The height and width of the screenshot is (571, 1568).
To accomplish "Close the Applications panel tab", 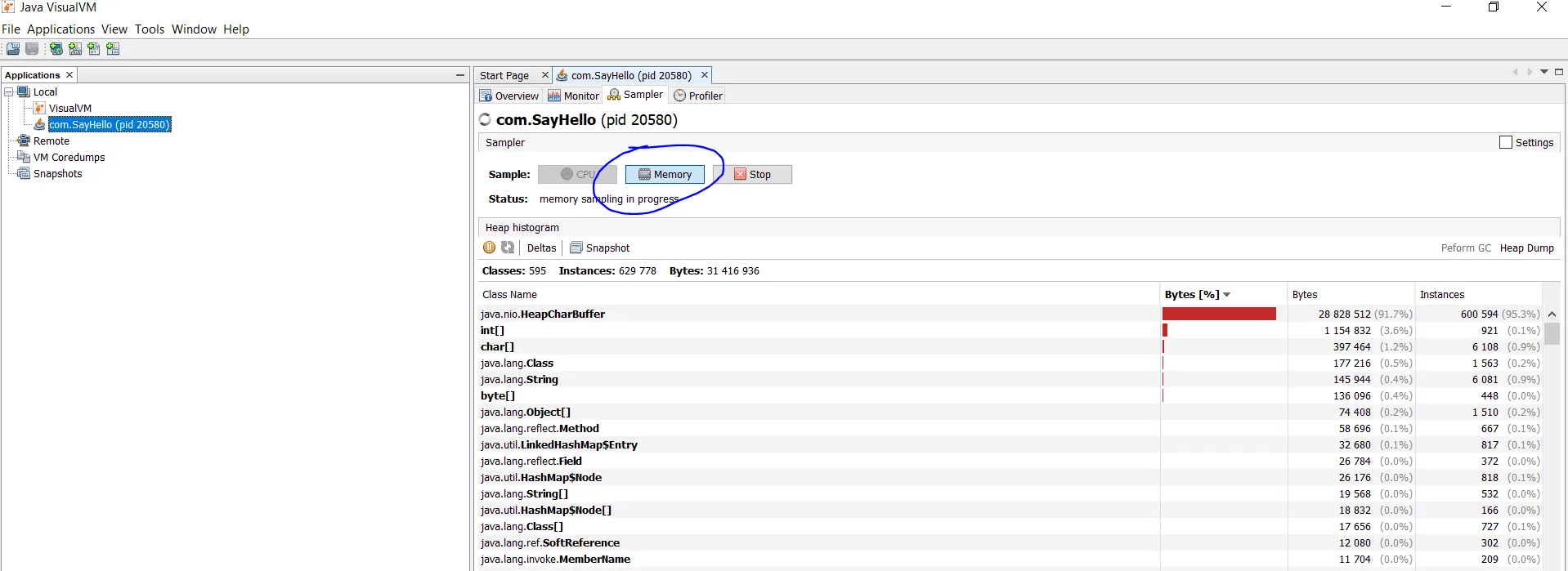I will [69, 75].
